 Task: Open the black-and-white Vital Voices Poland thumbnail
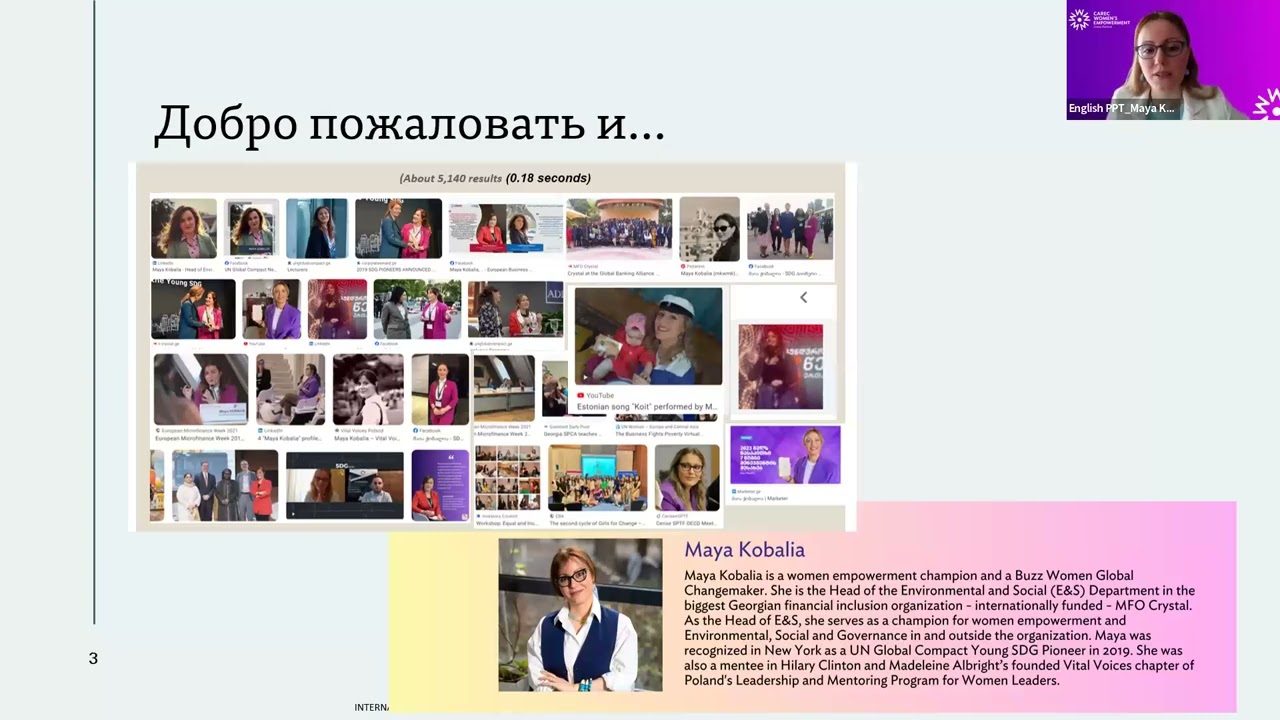[368, 389]
